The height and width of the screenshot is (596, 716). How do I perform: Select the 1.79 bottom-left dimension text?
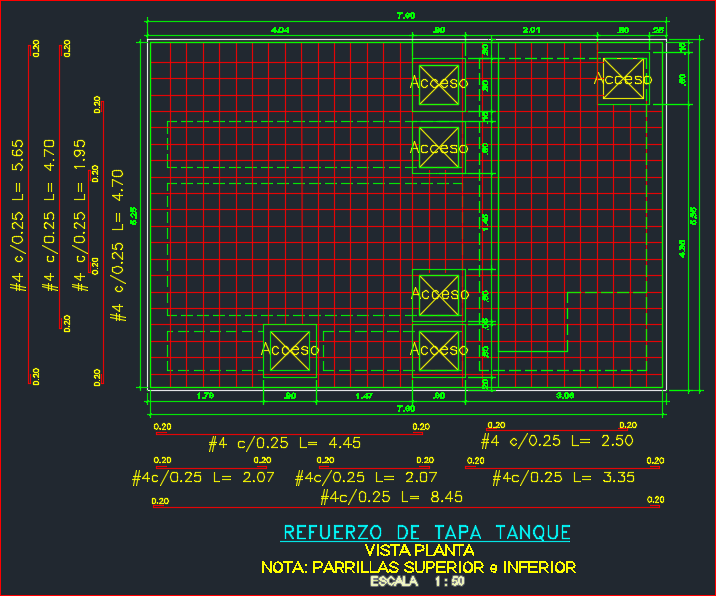click(205, 396)
